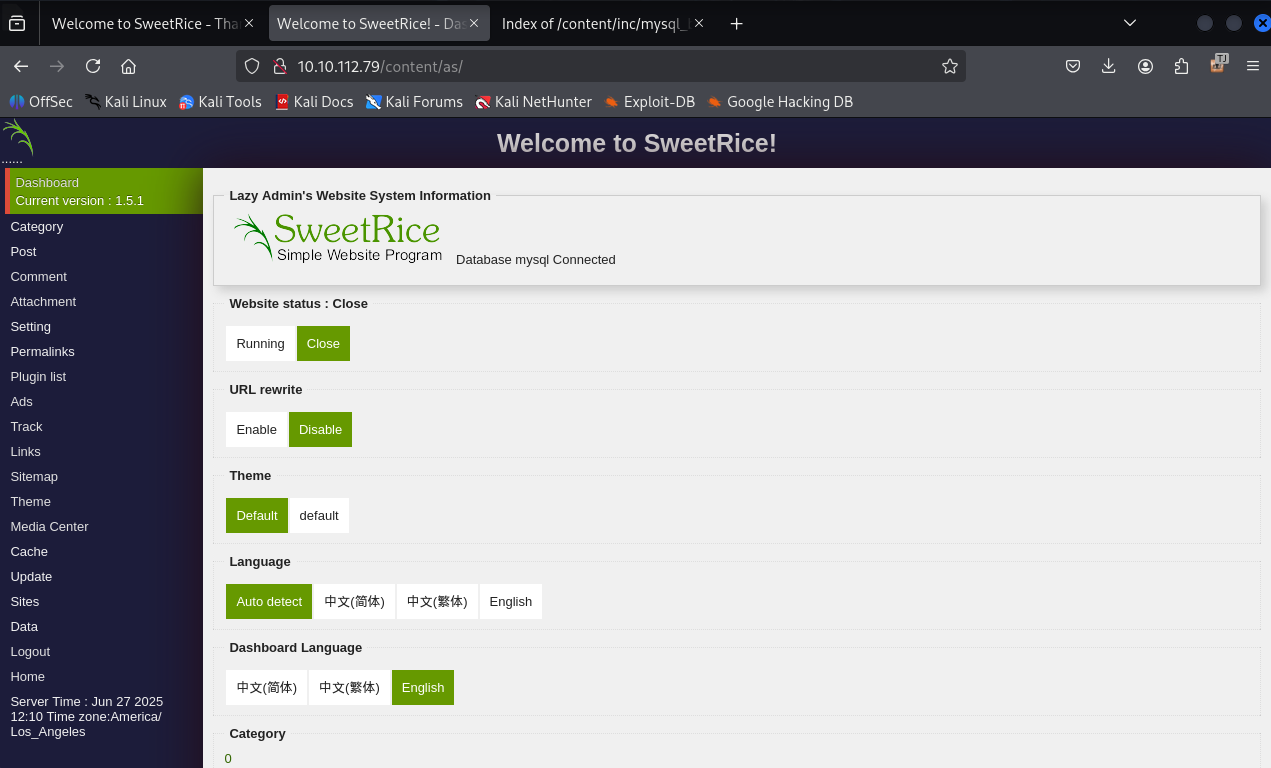
Task: Click the Firefox reload page icon
Action: pyautogui.click(x=93, y=66)
